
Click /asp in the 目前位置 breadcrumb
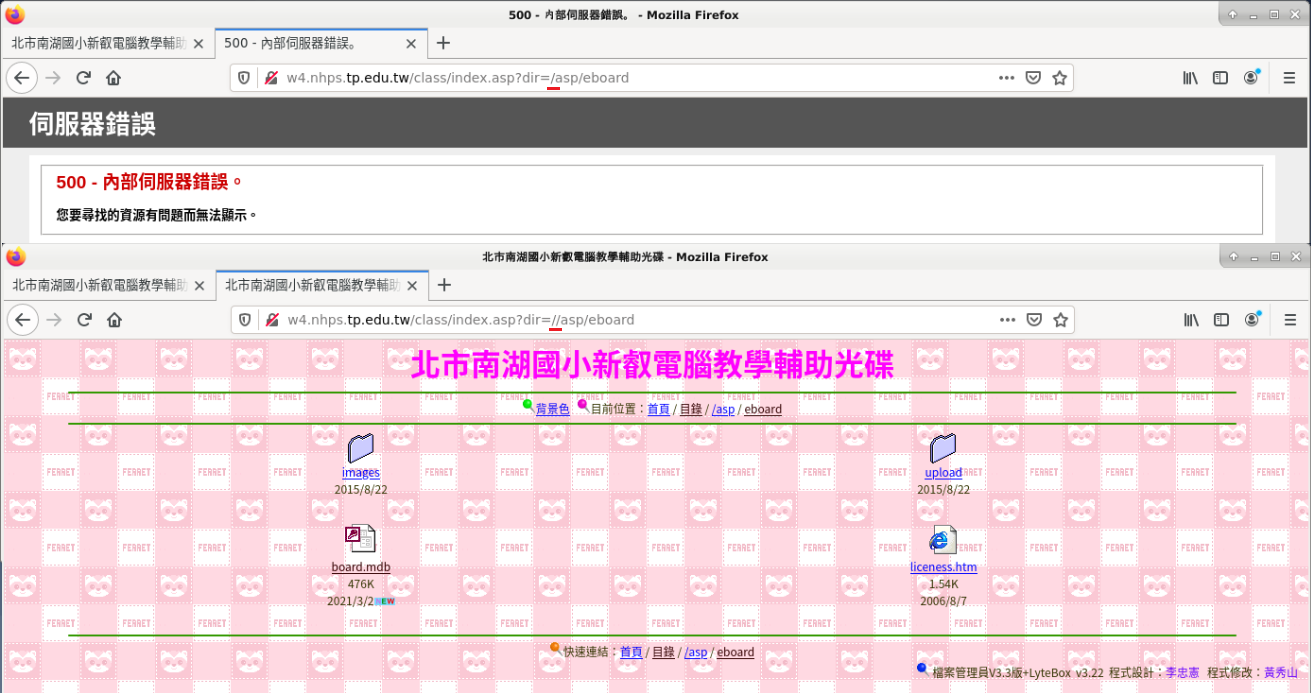coord(723,409)
